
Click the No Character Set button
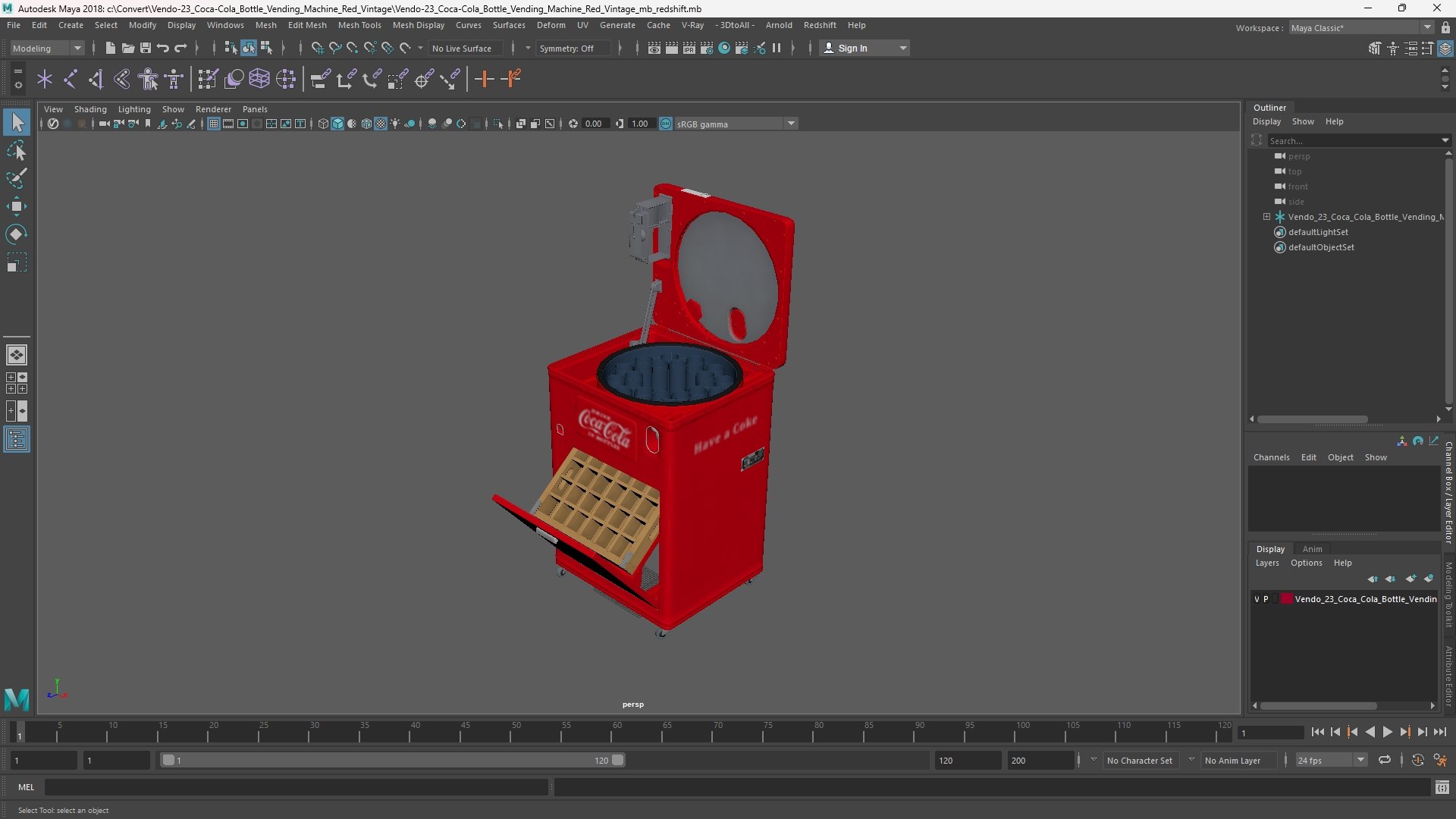click(x=1139, y=761)
